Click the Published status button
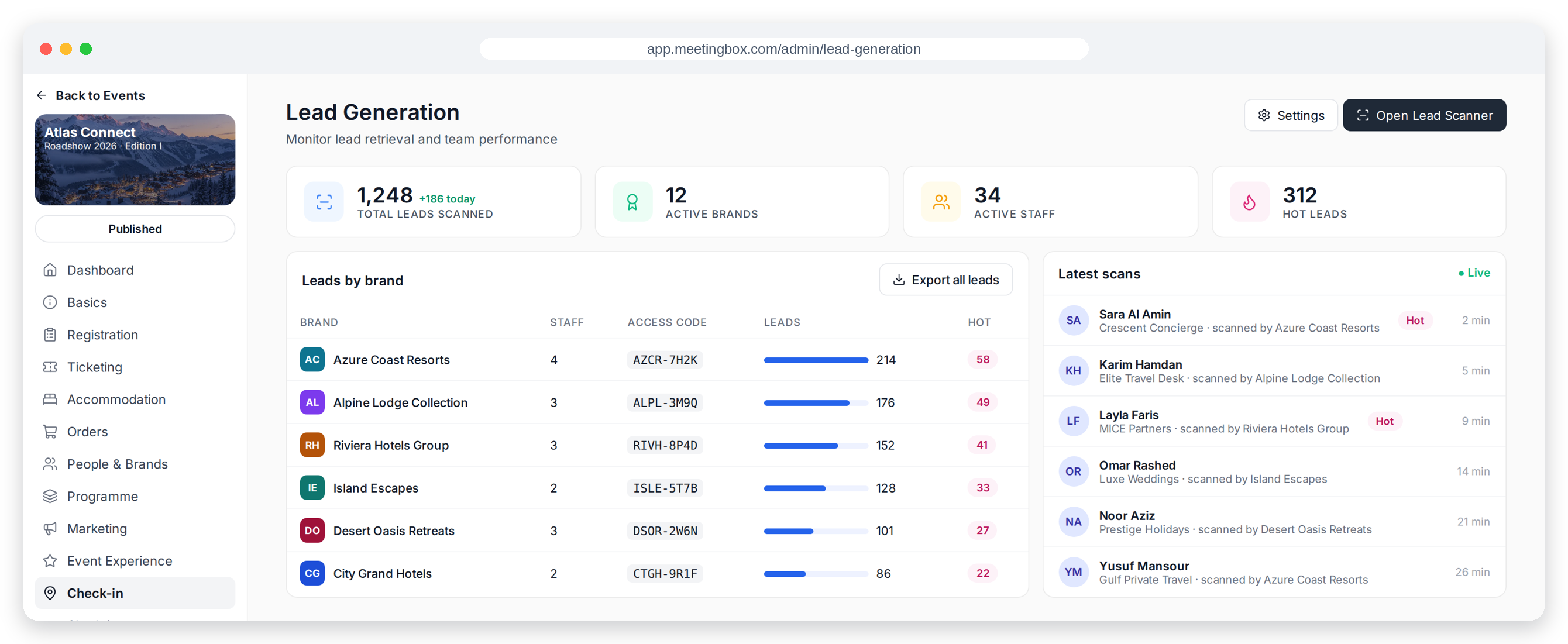This screenshot has height=644, width=1568. 135,228
